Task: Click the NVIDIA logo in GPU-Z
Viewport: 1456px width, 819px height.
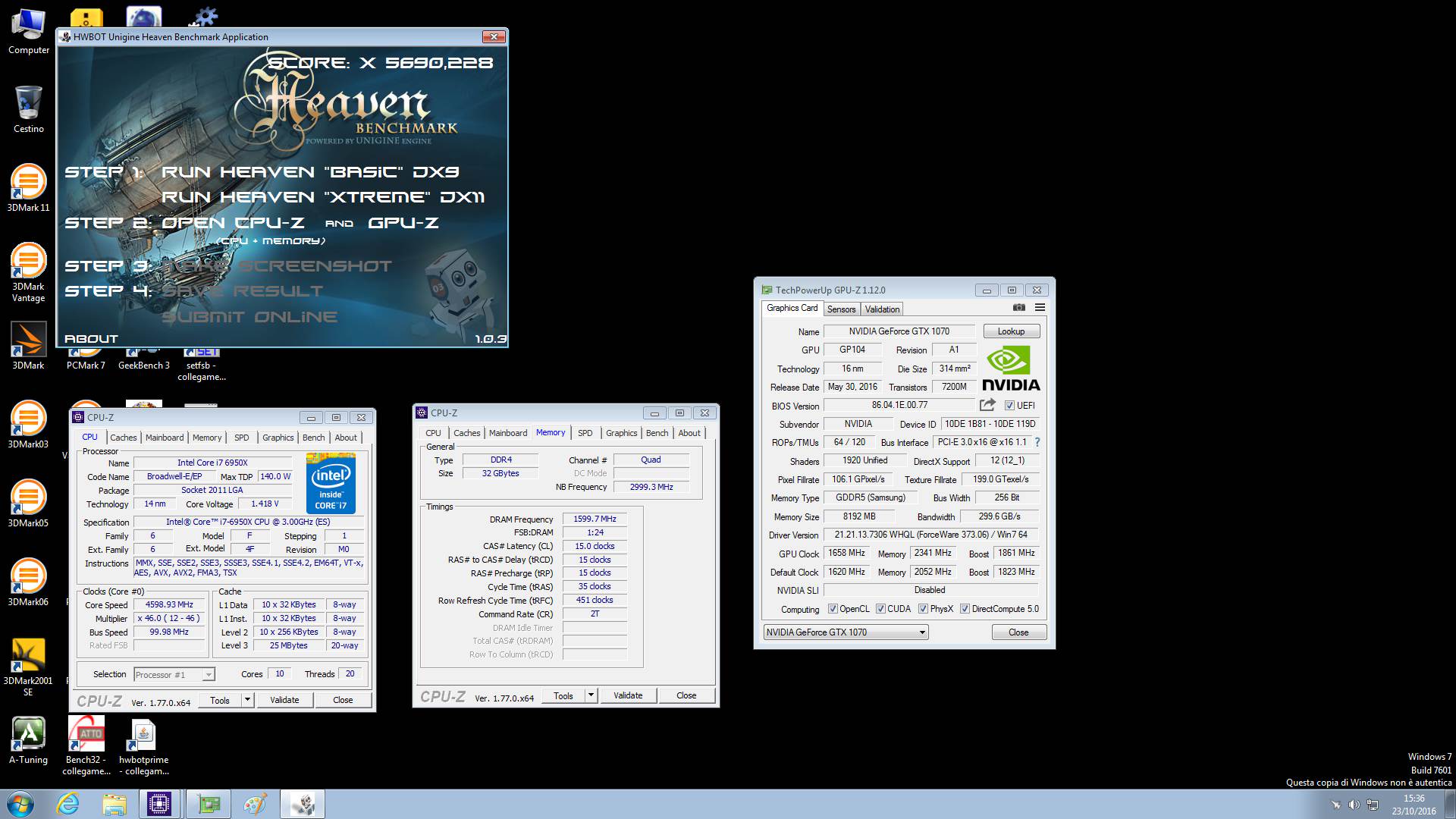Action: tap(1011, 369)
